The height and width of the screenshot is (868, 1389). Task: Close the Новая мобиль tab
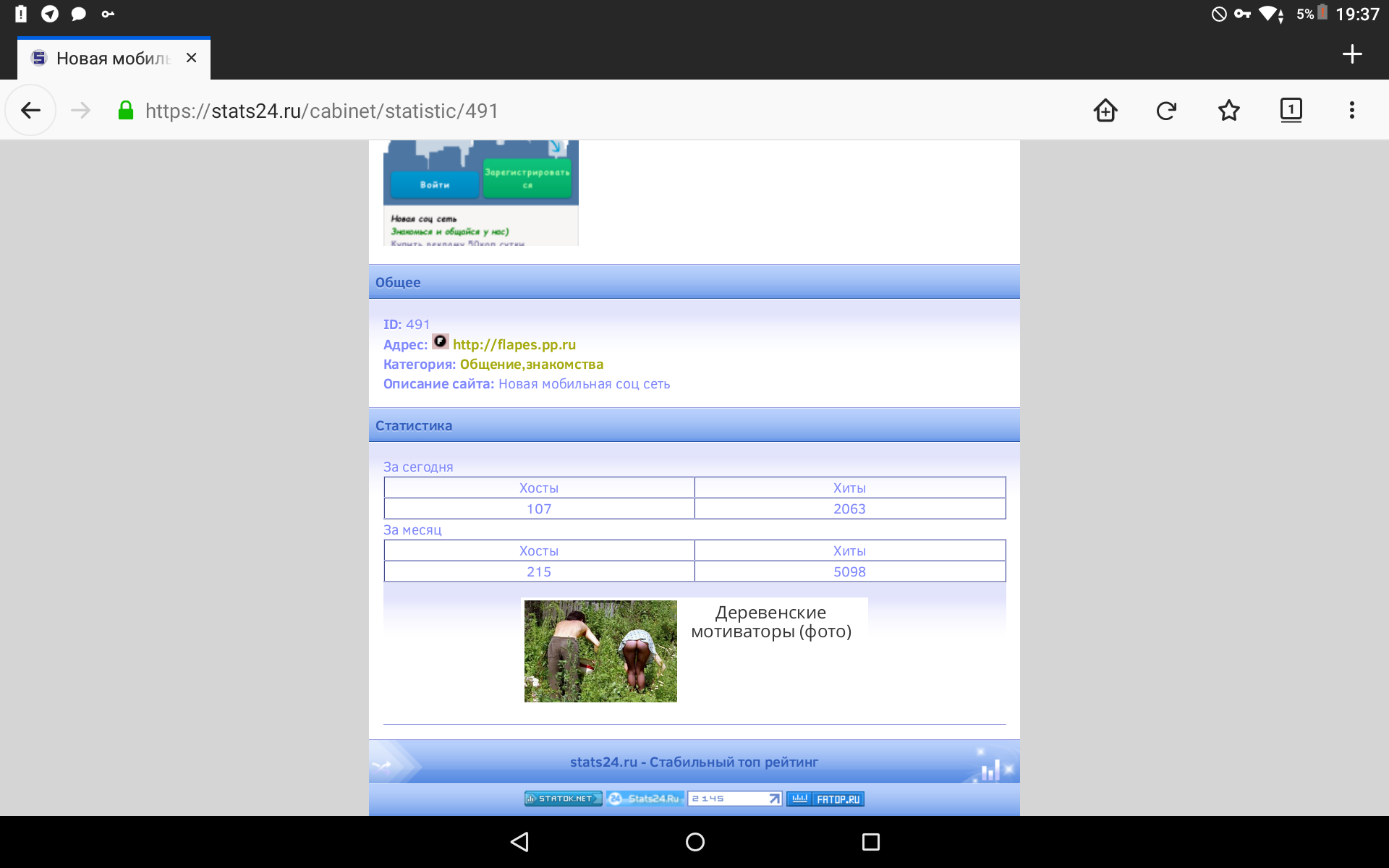click(x=191, y=58)
